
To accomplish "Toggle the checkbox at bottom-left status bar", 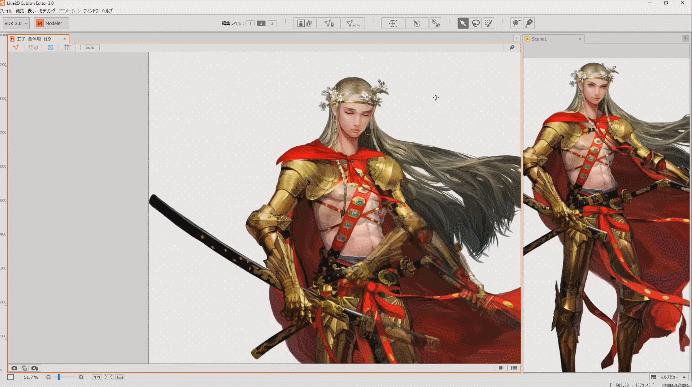I will coord(11,377).
